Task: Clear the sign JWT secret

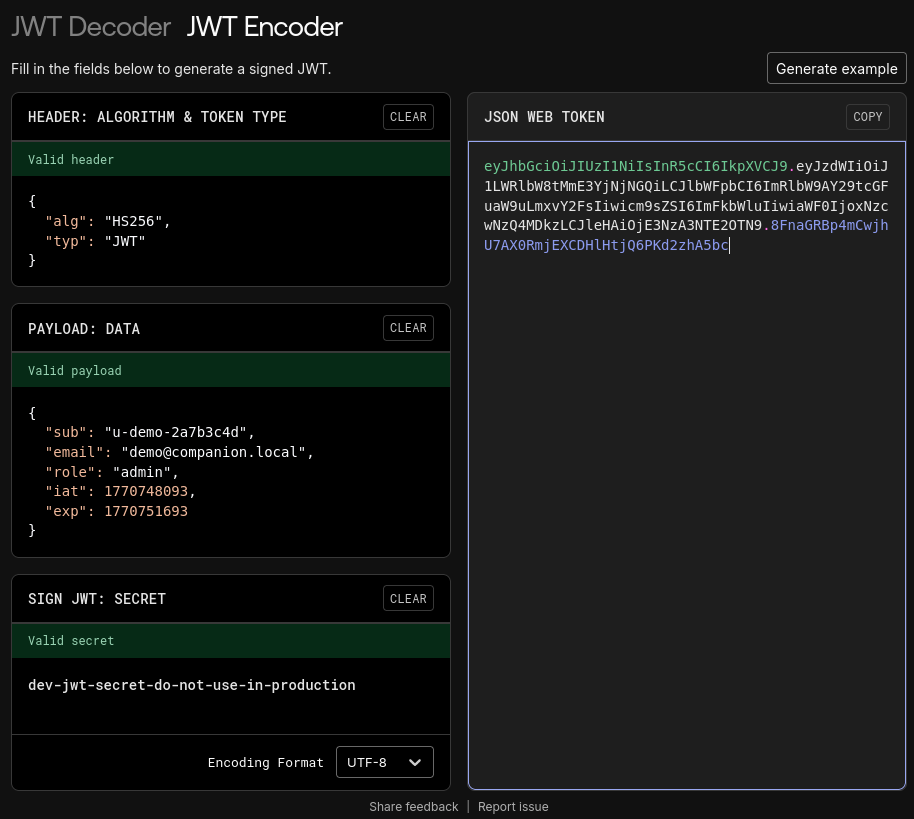Action: [408, 598]
